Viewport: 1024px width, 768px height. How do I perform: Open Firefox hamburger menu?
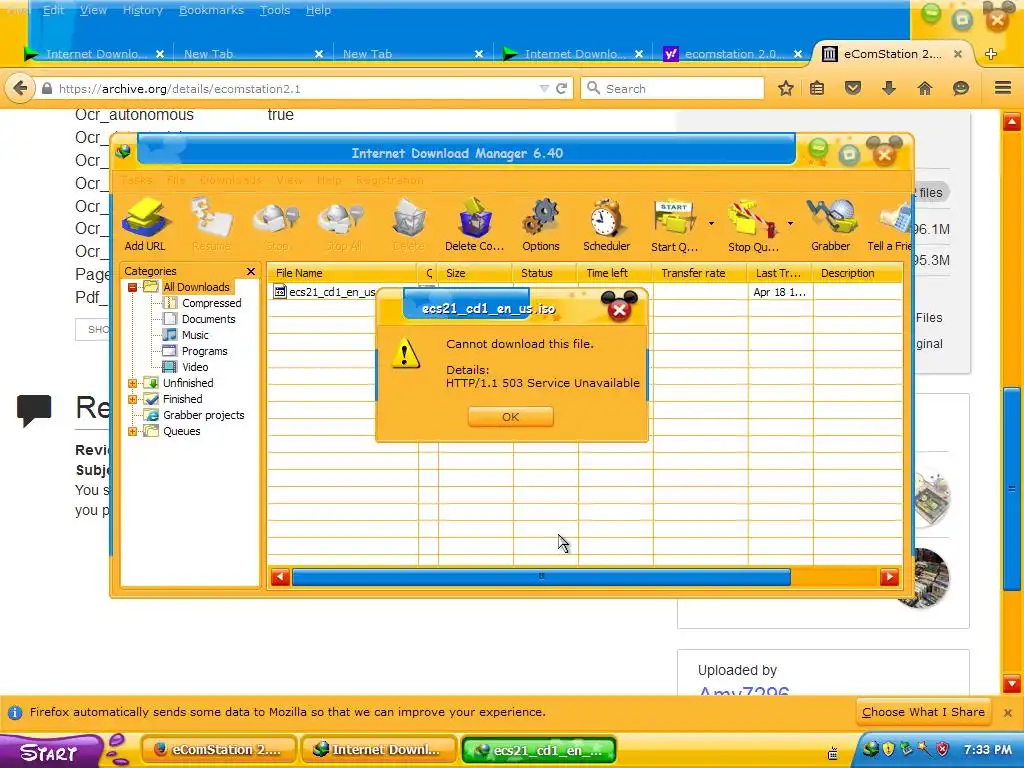tap(1003, 88)
